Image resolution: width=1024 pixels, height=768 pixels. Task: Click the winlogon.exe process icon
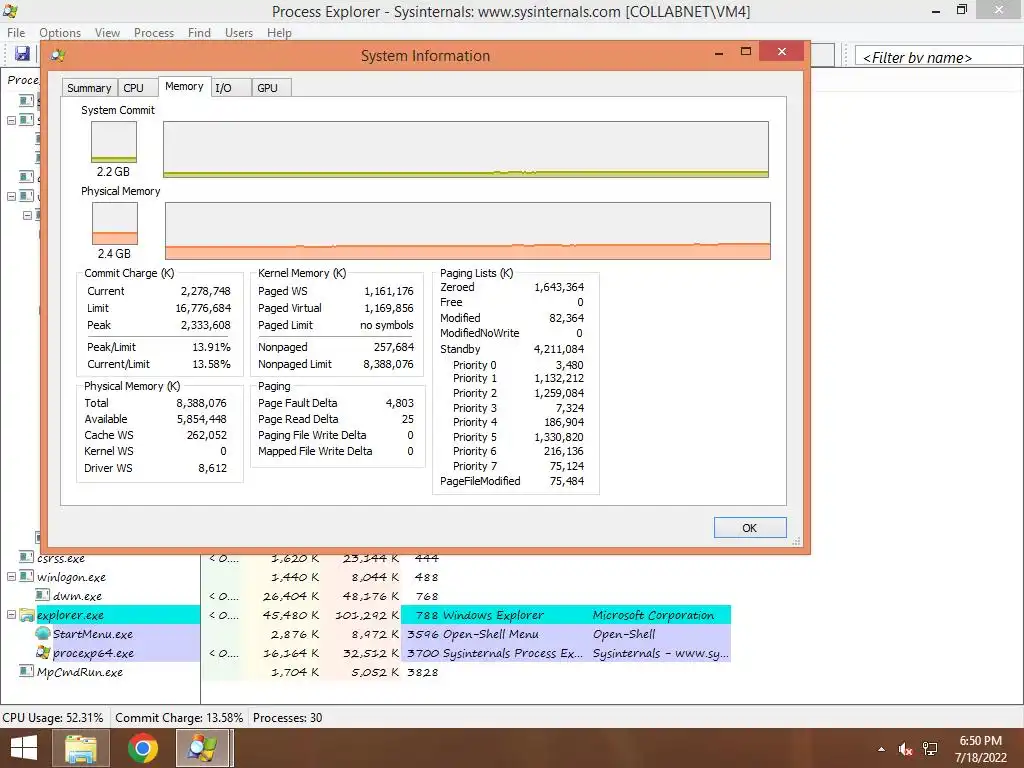pyautogui.click(x=27, y=577)
